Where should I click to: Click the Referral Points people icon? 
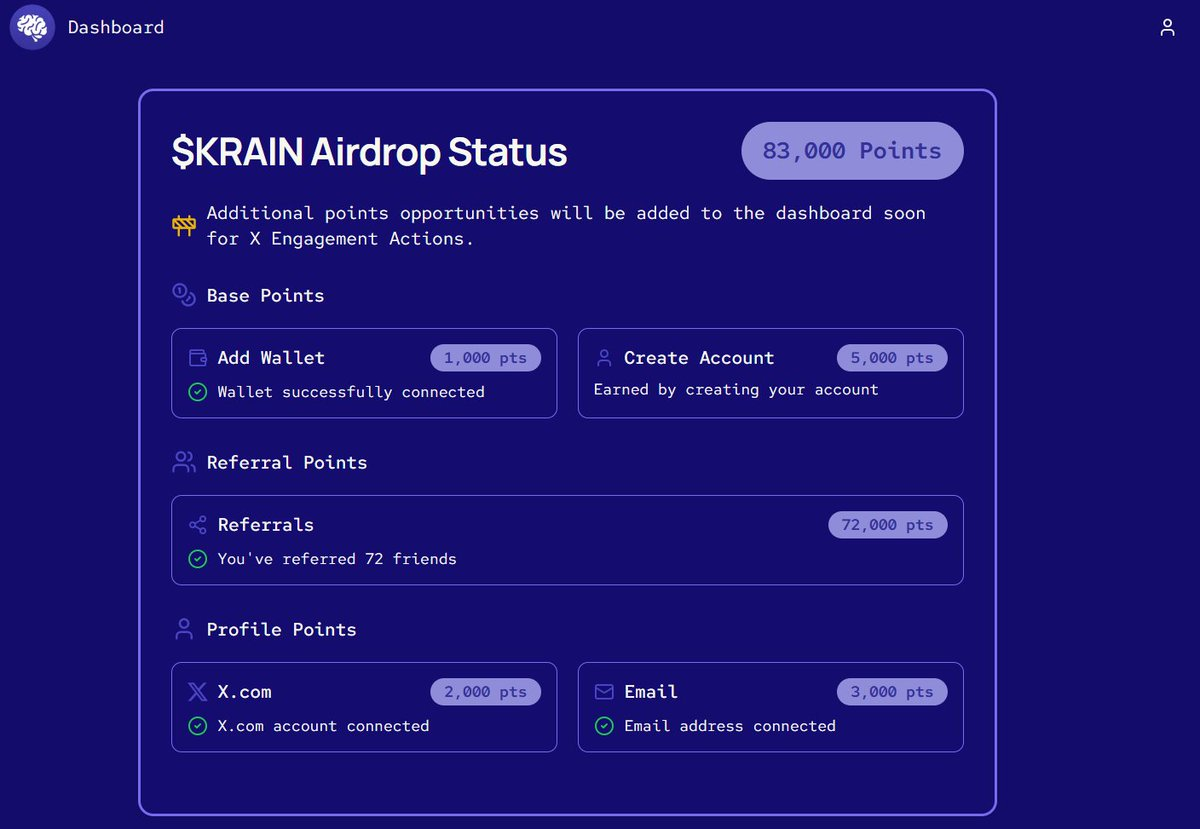183,462
